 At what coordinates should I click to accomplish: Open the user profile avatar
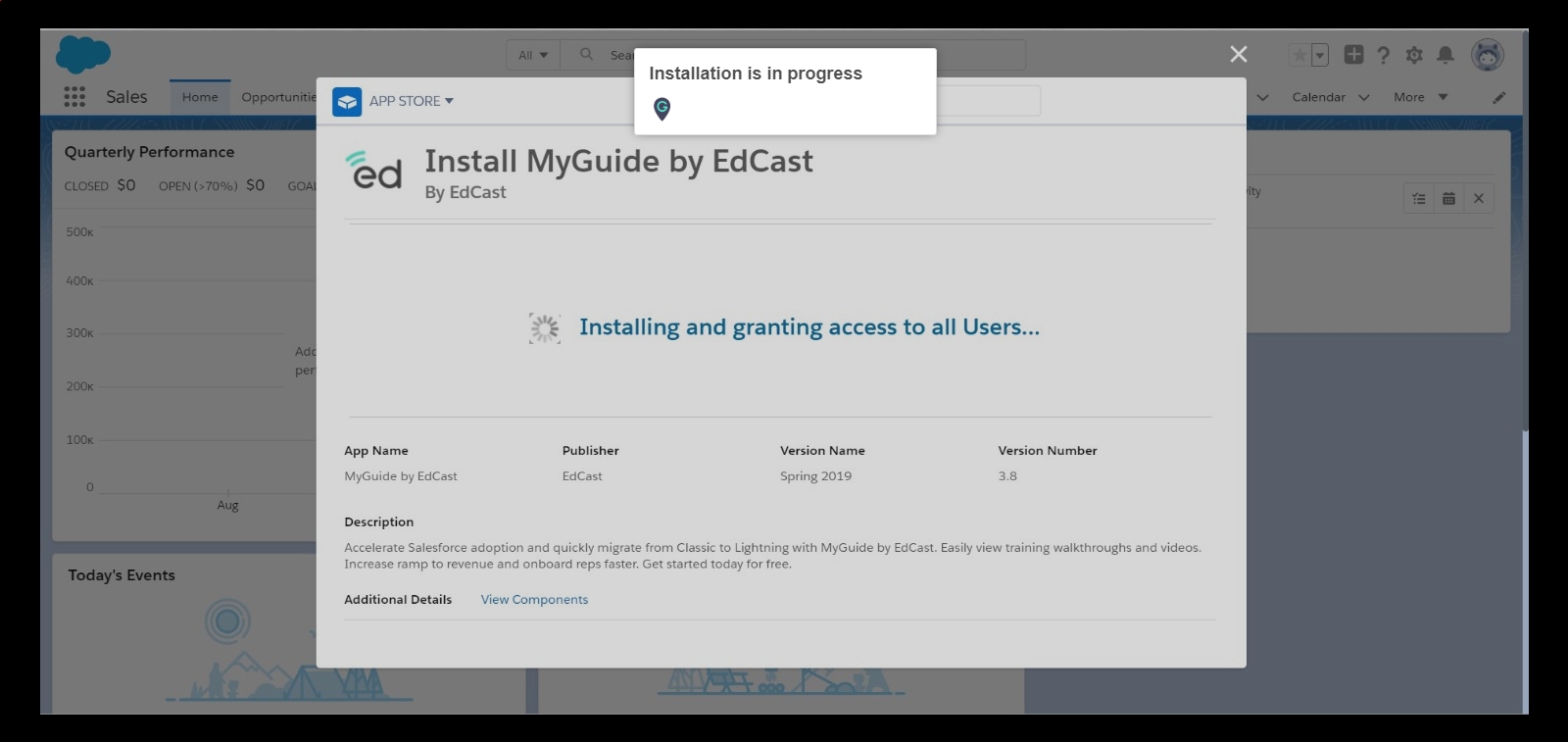pyautogui.click(x=1488, y=55)
